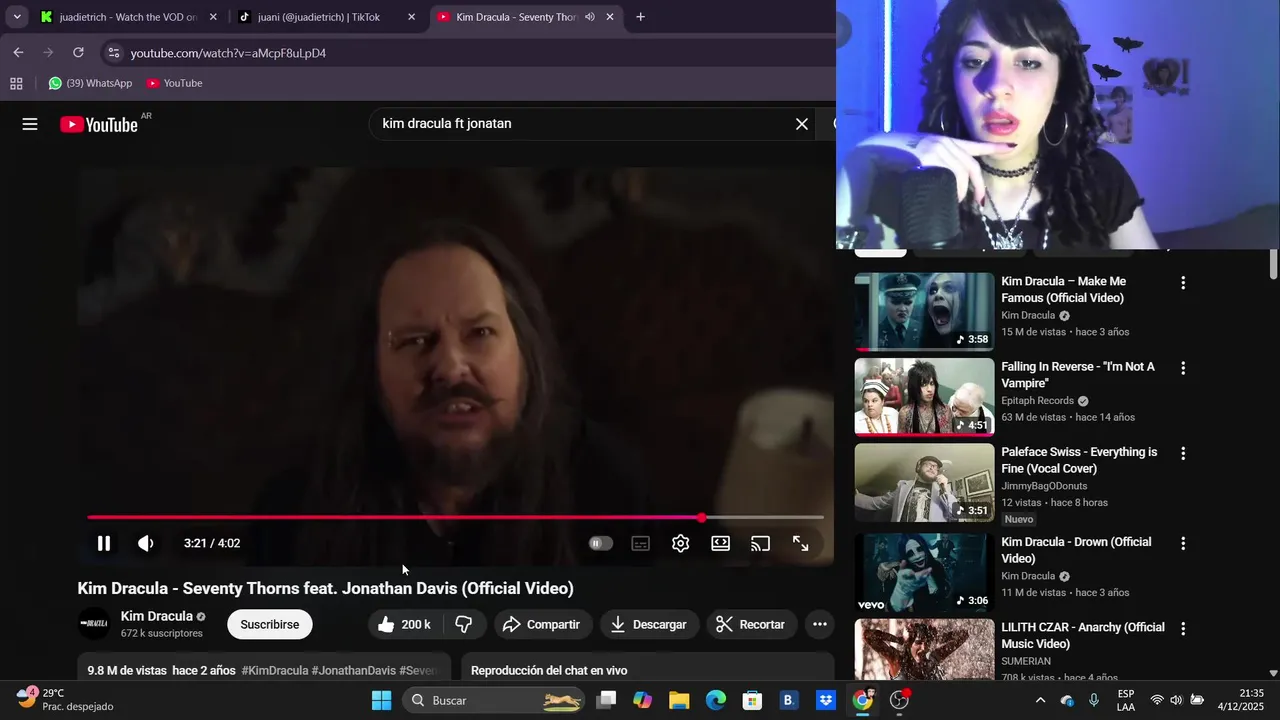Open the YouTube hamburger guide menu
Image resolution: width=1280 pixels, height=720 pixels.
click(x=30, y=124)
